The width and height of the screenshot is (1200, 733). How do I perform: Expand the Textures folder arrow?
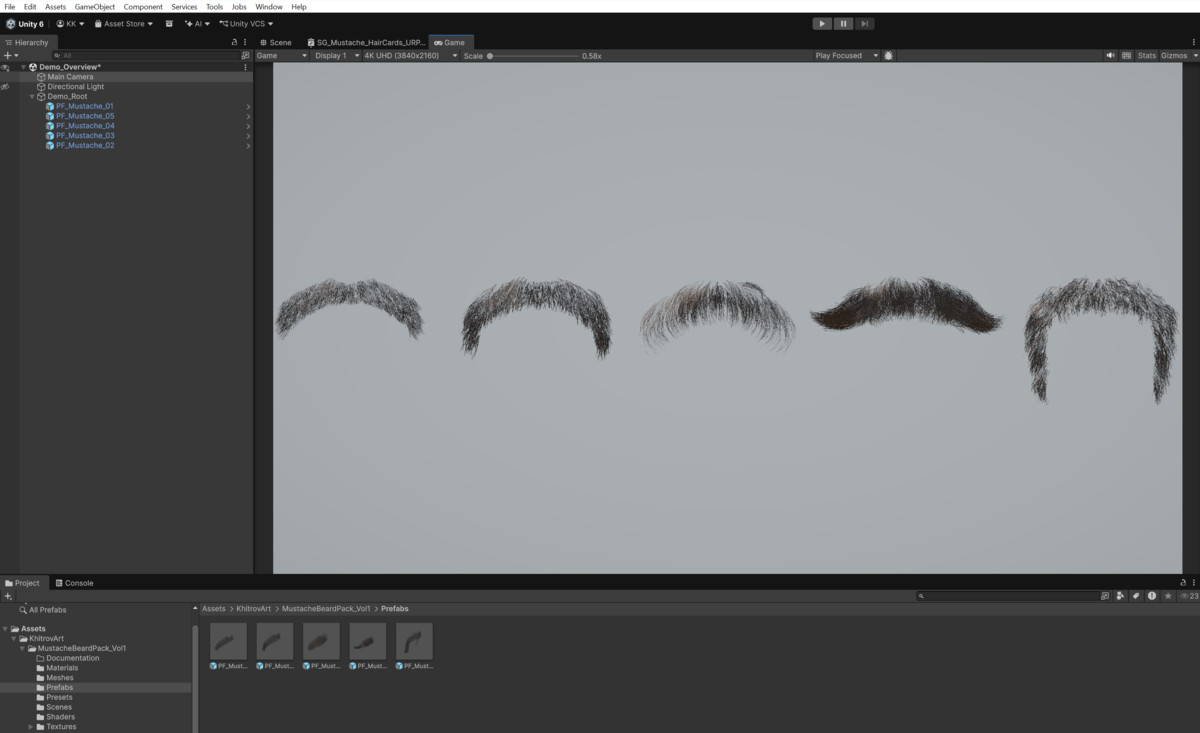[31, 727]
